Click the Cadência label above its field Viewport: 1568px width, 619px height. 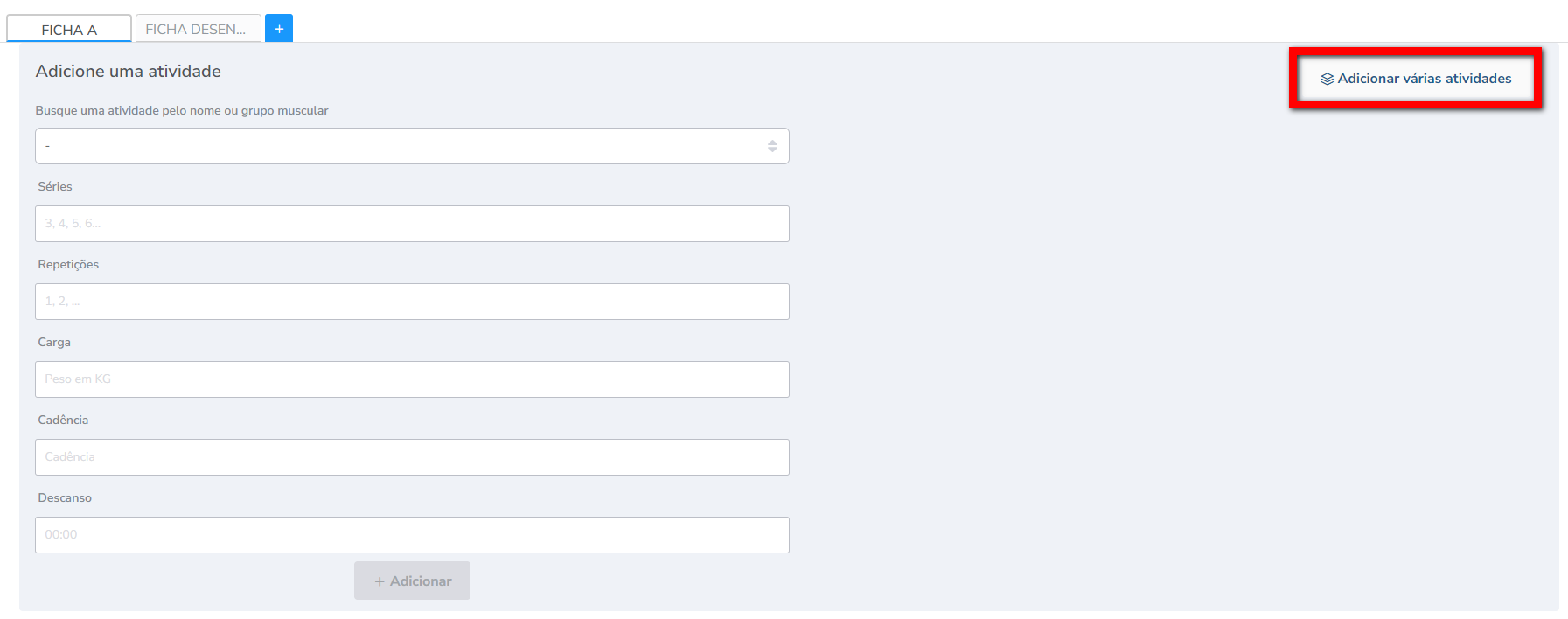click(x=63, y=420)
